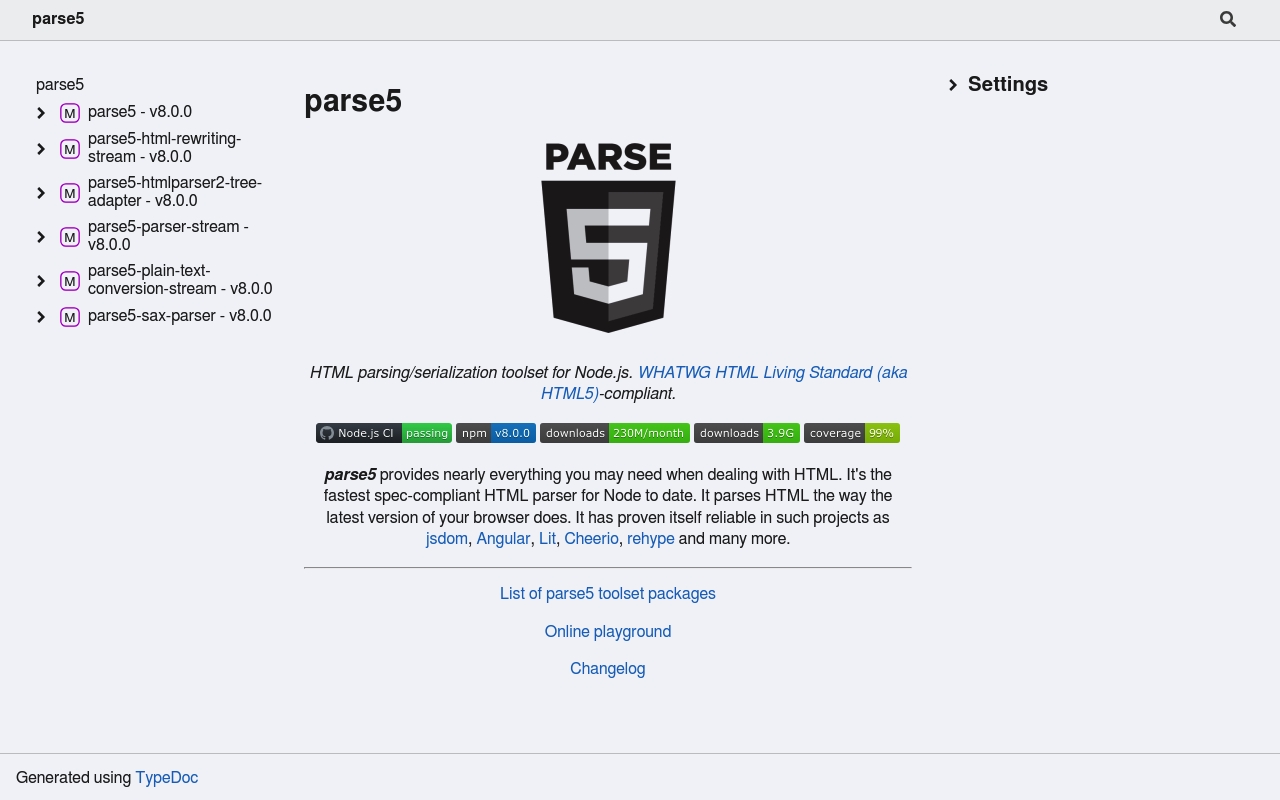Click the downloads 230M/month badge
Screen dimensions: 1280x800
pos(615,433)
